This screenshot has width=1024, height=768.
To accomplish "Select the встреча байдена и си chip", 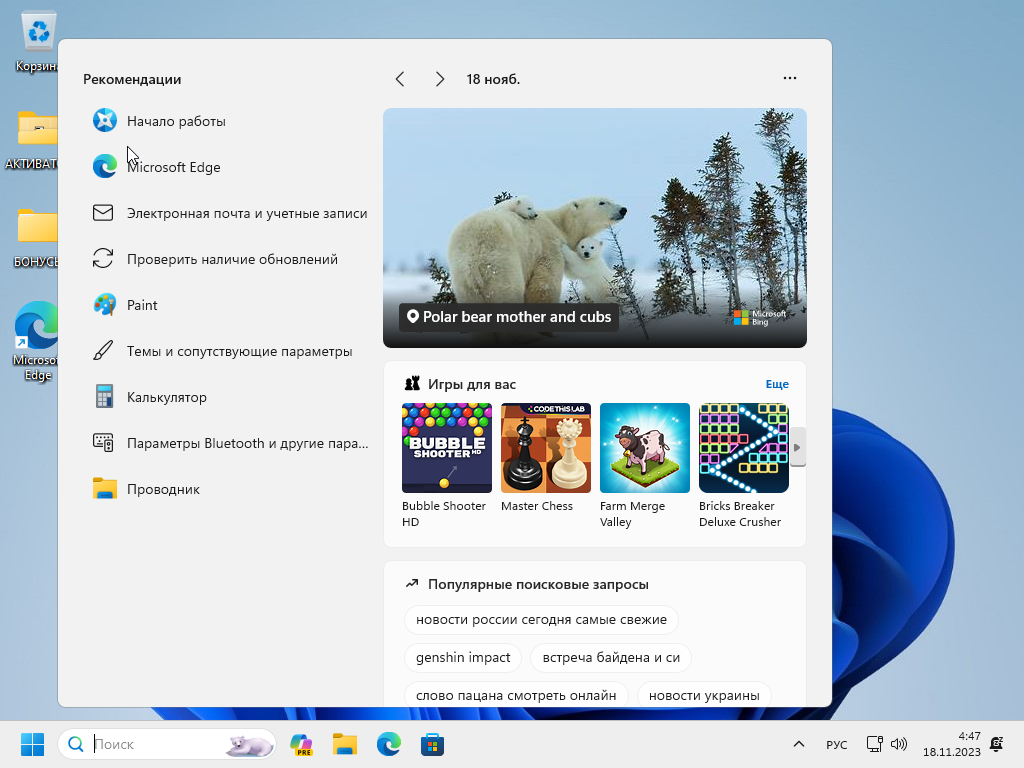I will click(x=611, y=657).
